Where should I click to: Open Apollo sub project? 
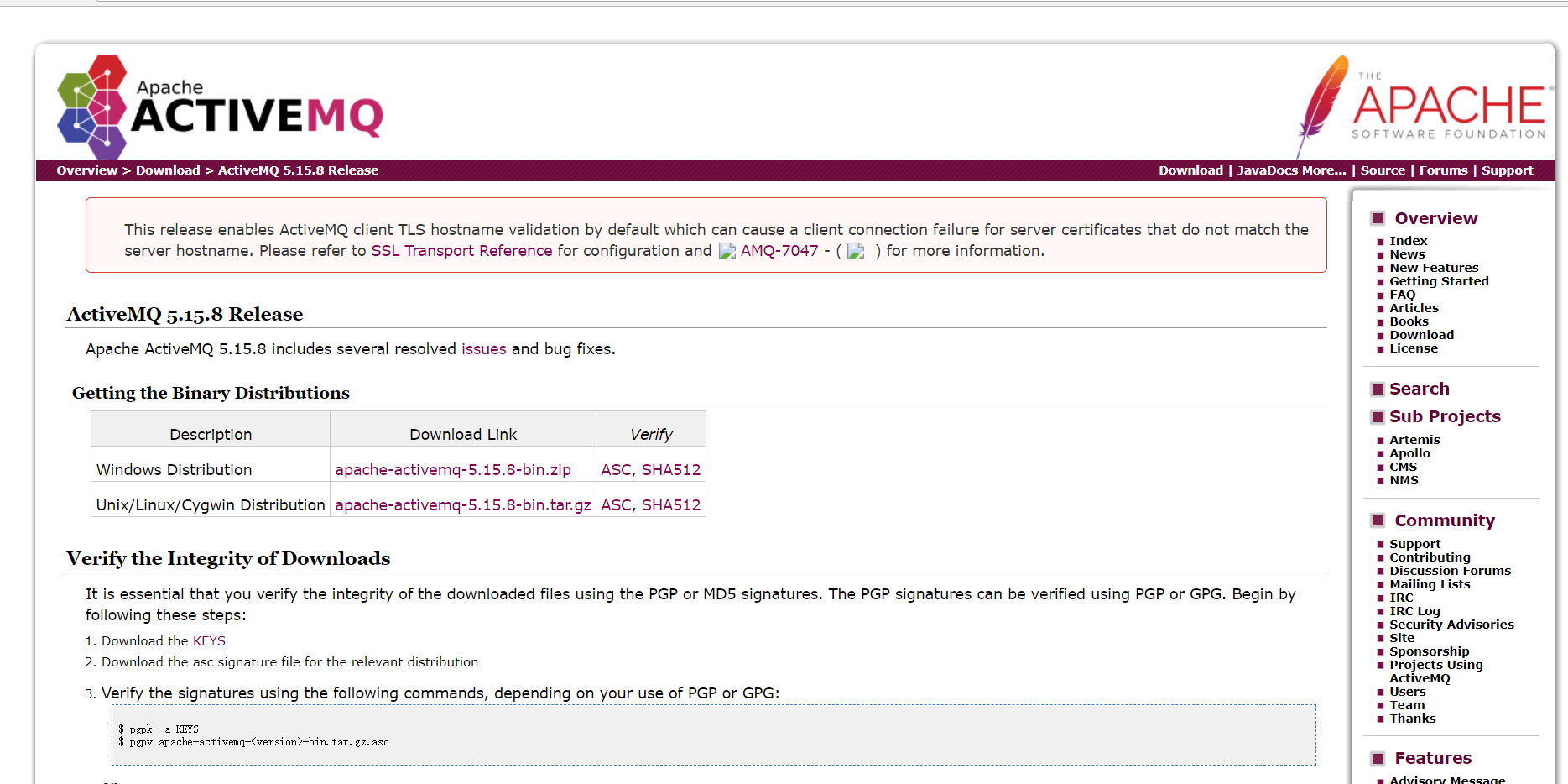coord(1409,453)
